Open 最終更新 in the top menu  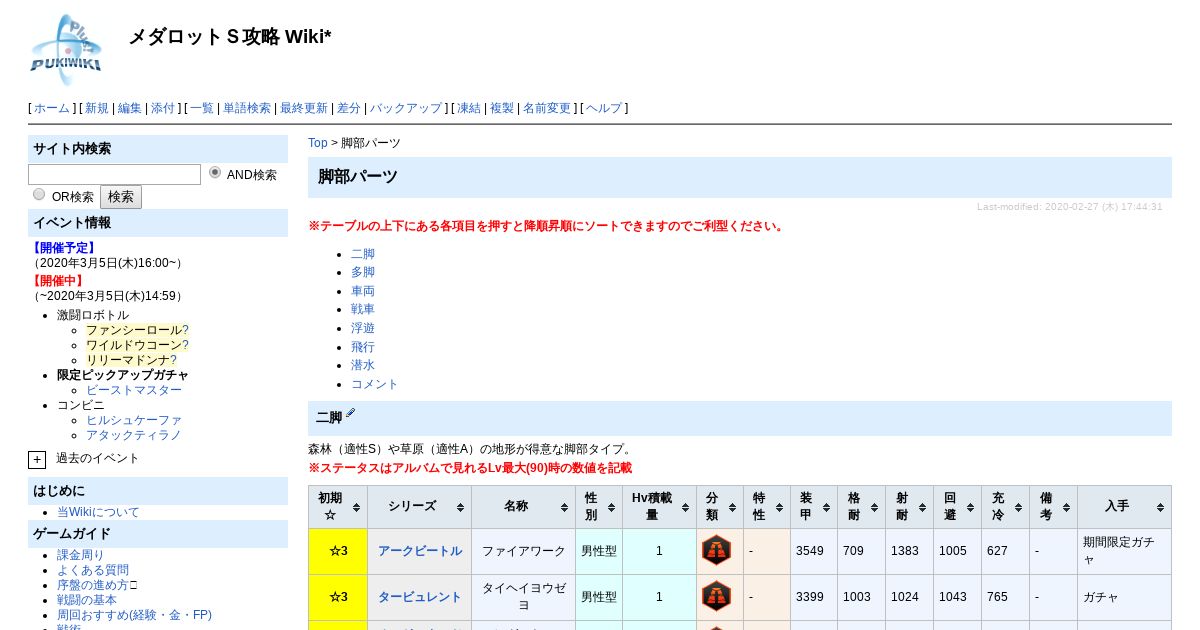coord(304,108)
